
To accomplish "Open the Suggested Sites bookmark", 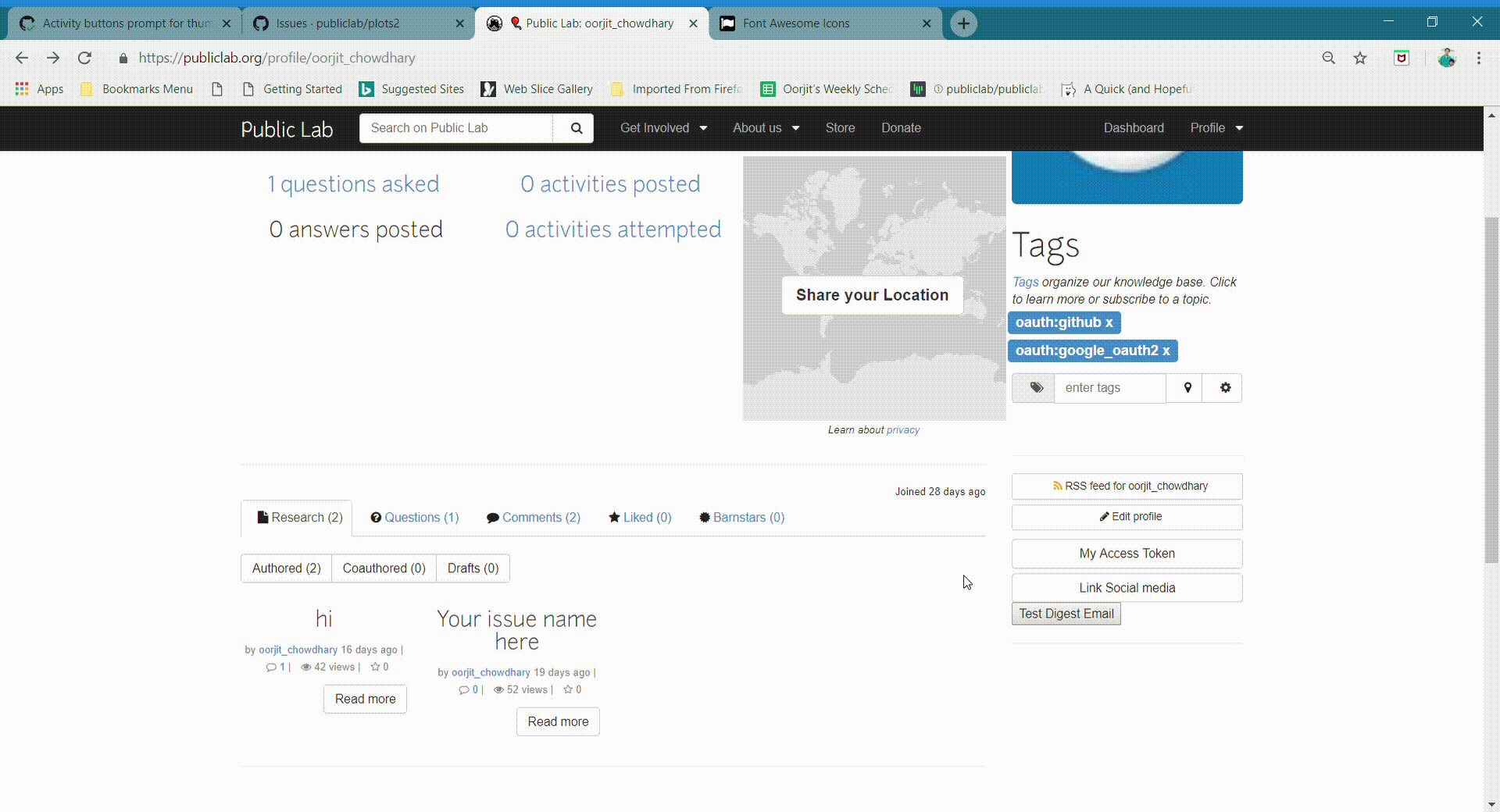I will pyautogui.click(x=412, y=89).
